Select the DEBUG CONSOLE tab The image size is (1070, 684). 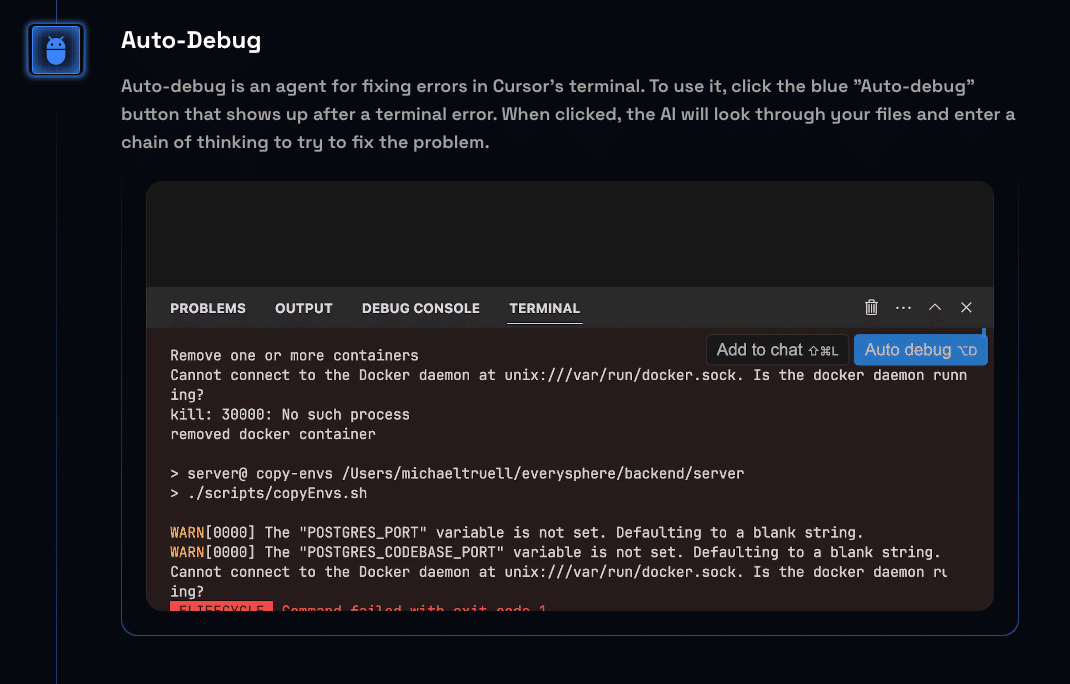tap(421, 308)
